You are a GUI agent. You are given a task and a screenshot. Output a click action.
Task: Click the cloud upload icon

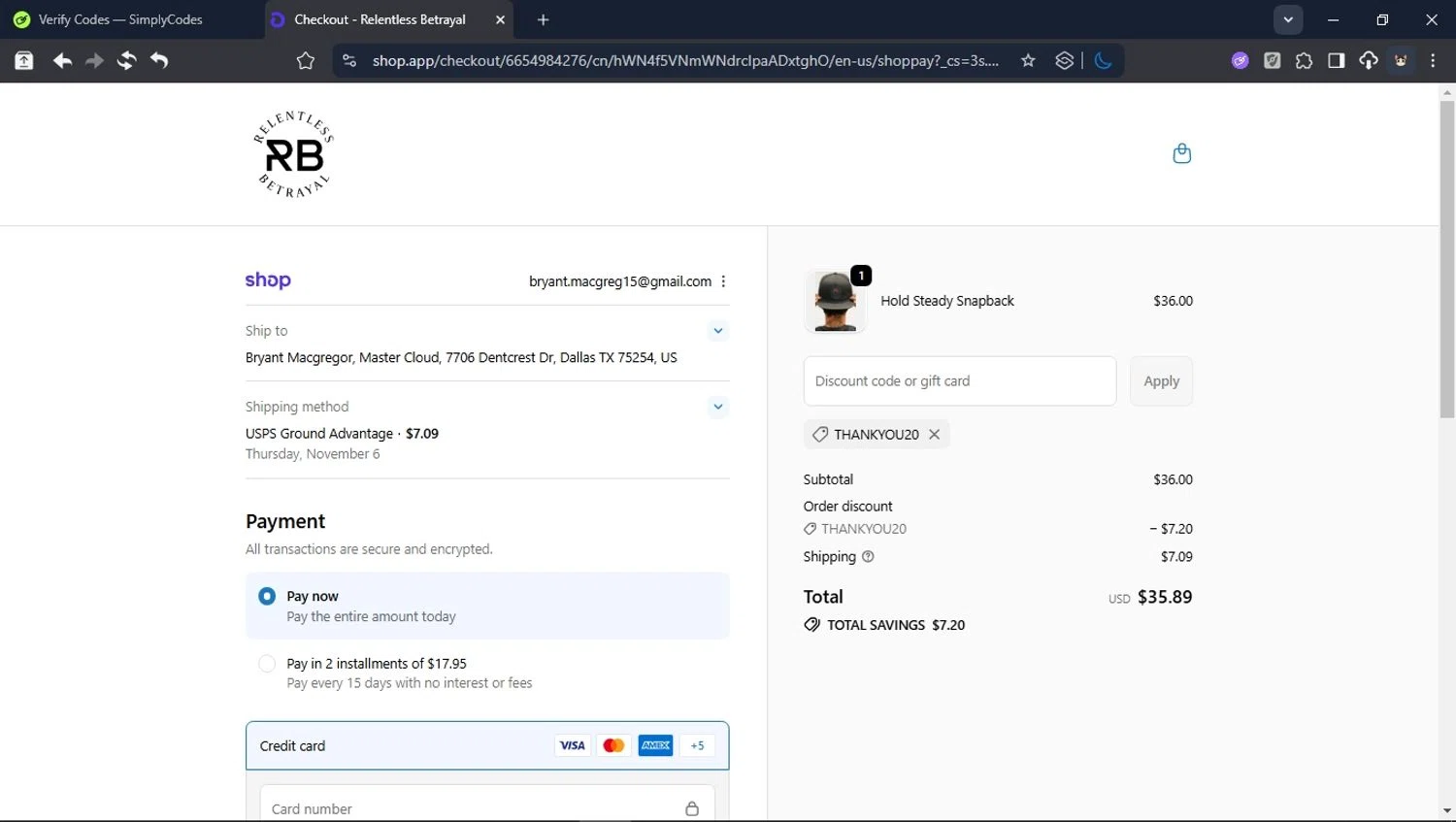point(1368,60)
